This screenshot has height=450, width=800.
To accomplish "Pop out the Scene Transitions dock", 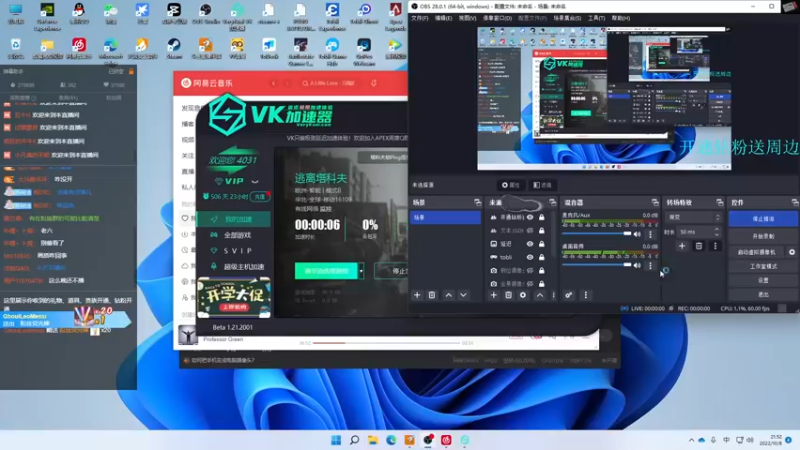I will [719, 203].
